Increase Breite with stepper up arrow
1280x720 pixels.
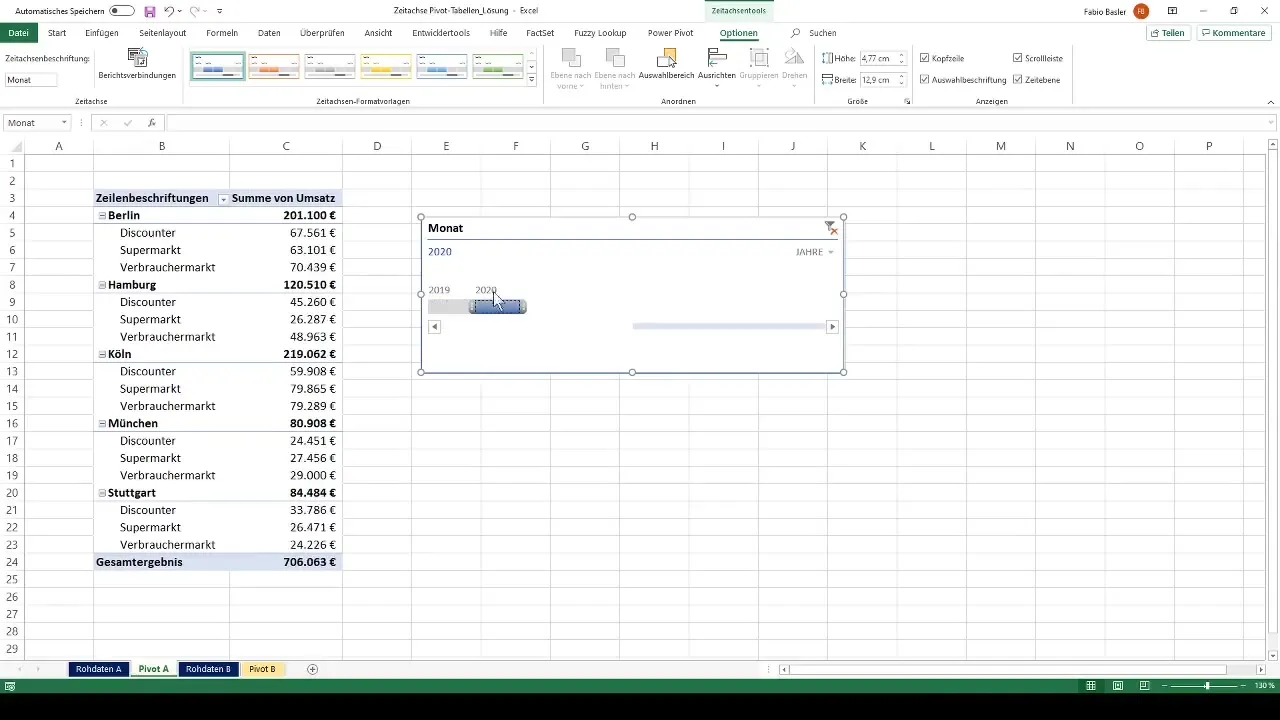[902, 76]
